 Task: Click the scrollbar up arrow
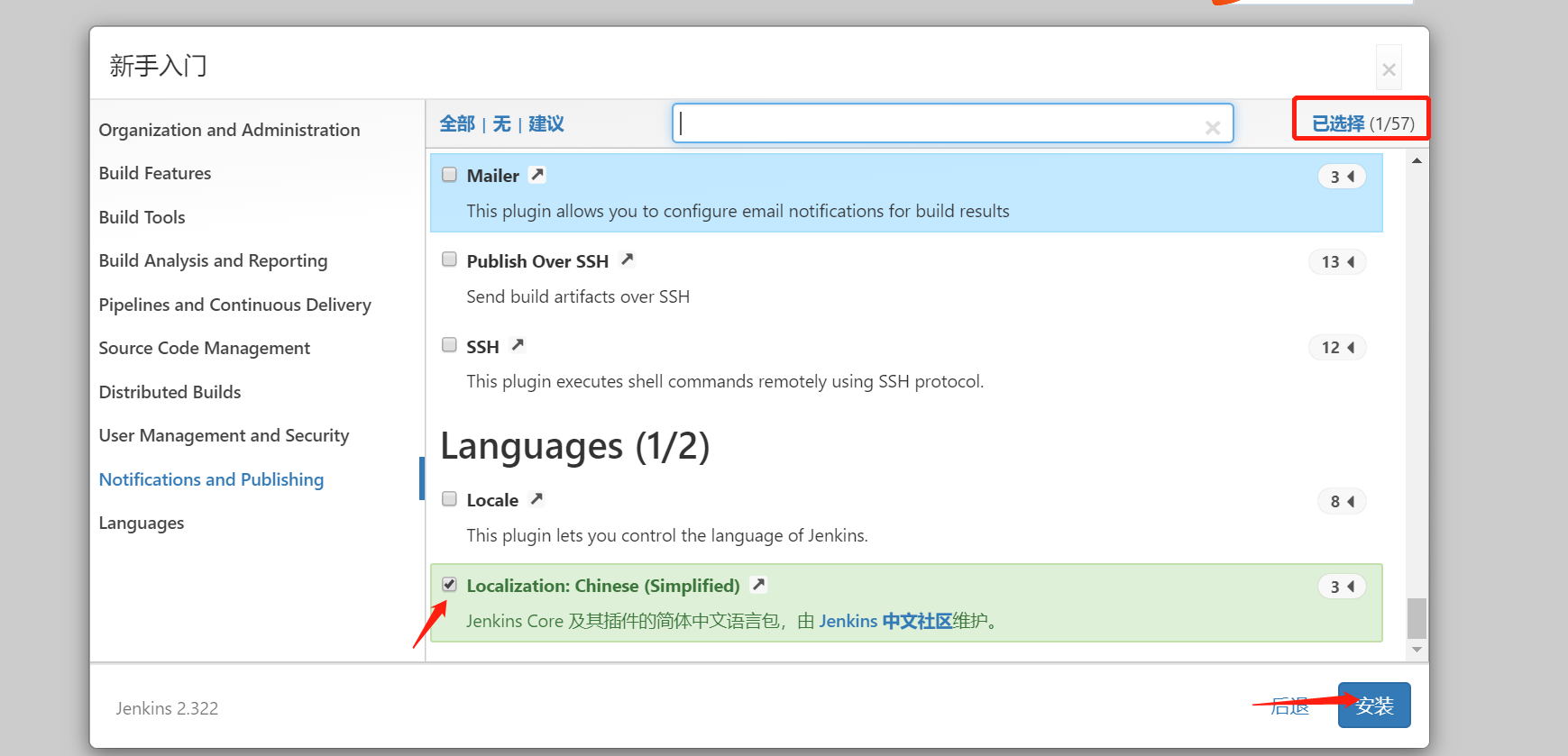tap(1417, 160)
